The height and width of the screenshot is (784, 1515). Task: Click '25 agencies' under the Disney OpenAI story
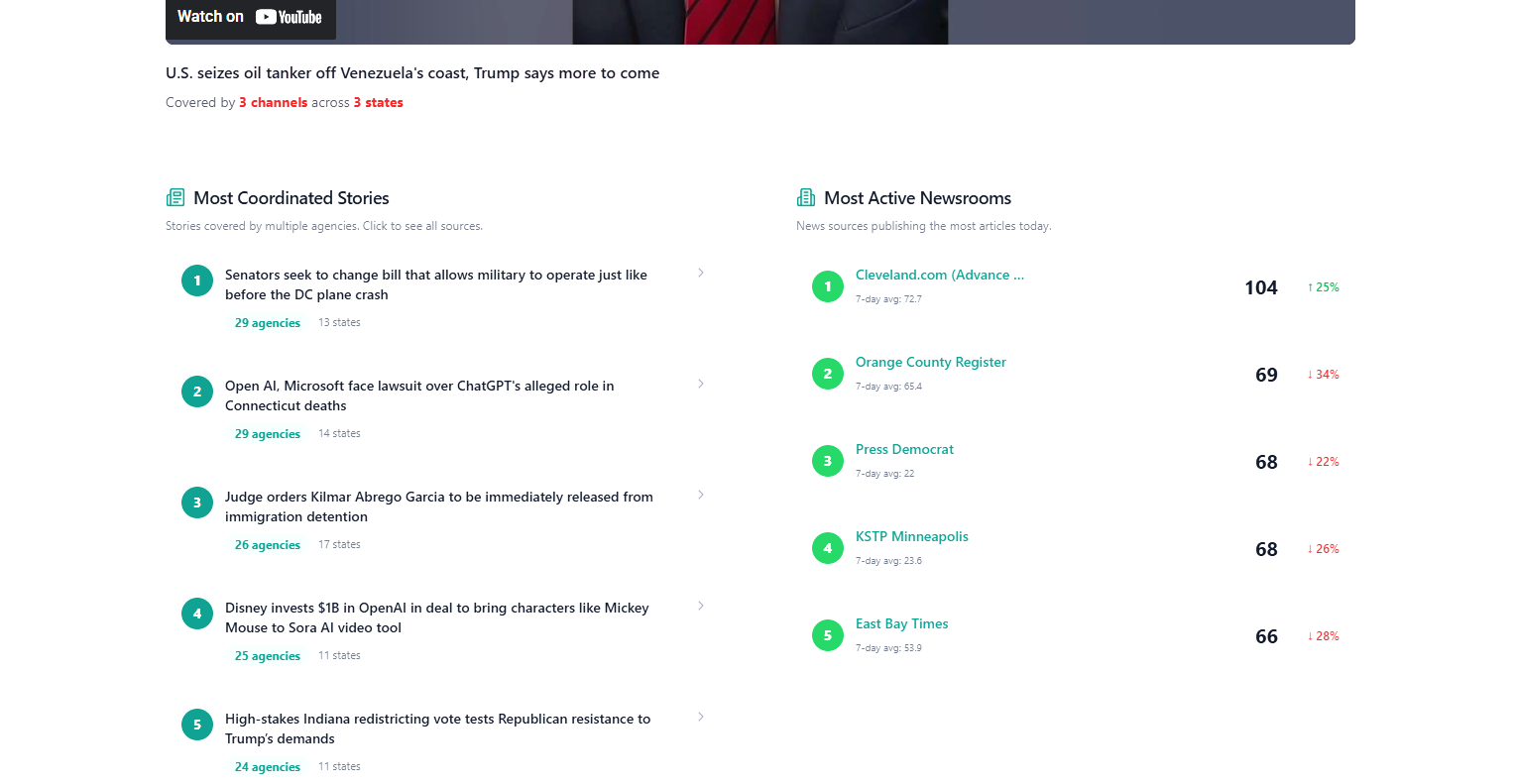coord(268,656)
